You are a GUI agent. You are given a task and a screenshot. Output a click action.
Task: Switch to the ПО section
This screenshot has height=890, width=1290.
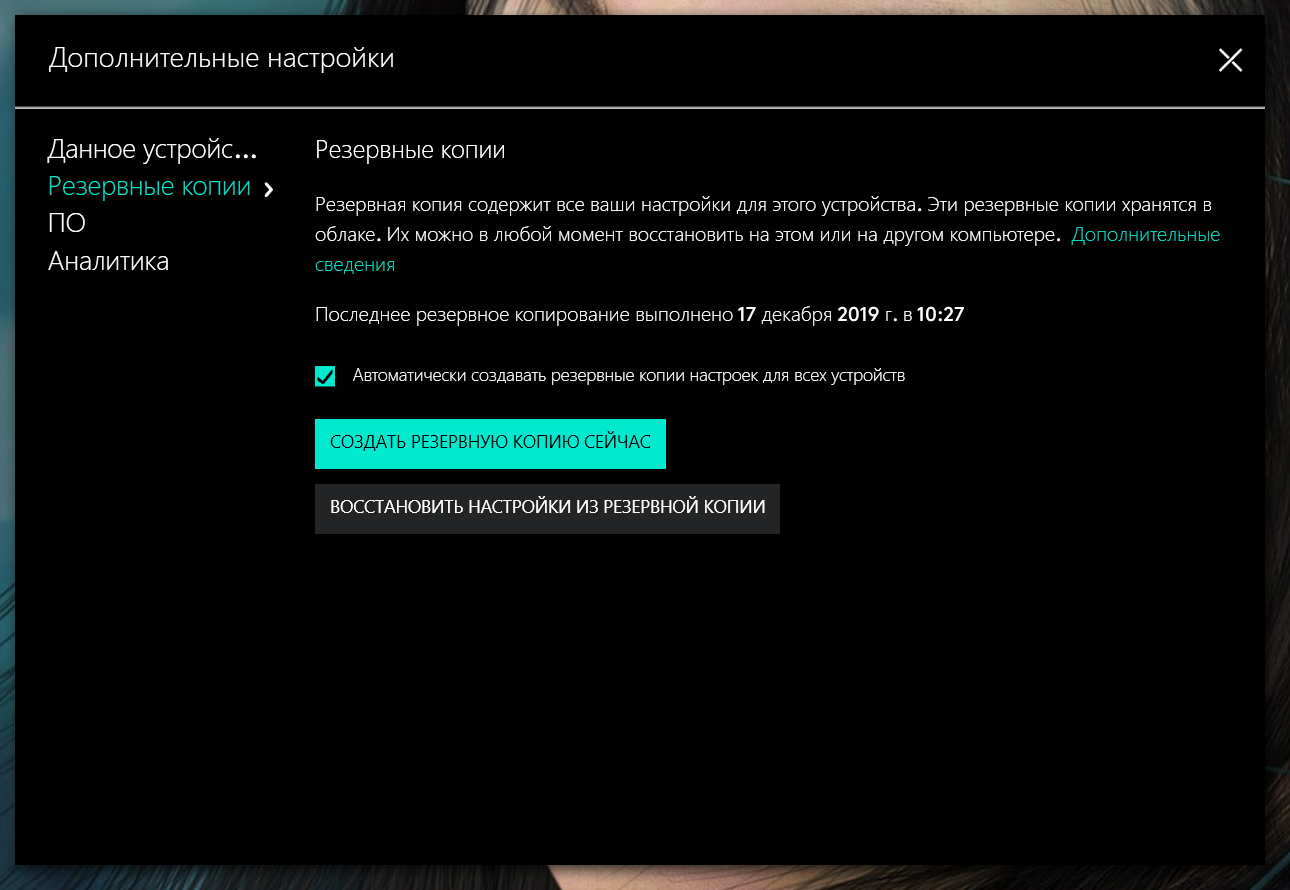pyautogui.click(x=67, y=224)
